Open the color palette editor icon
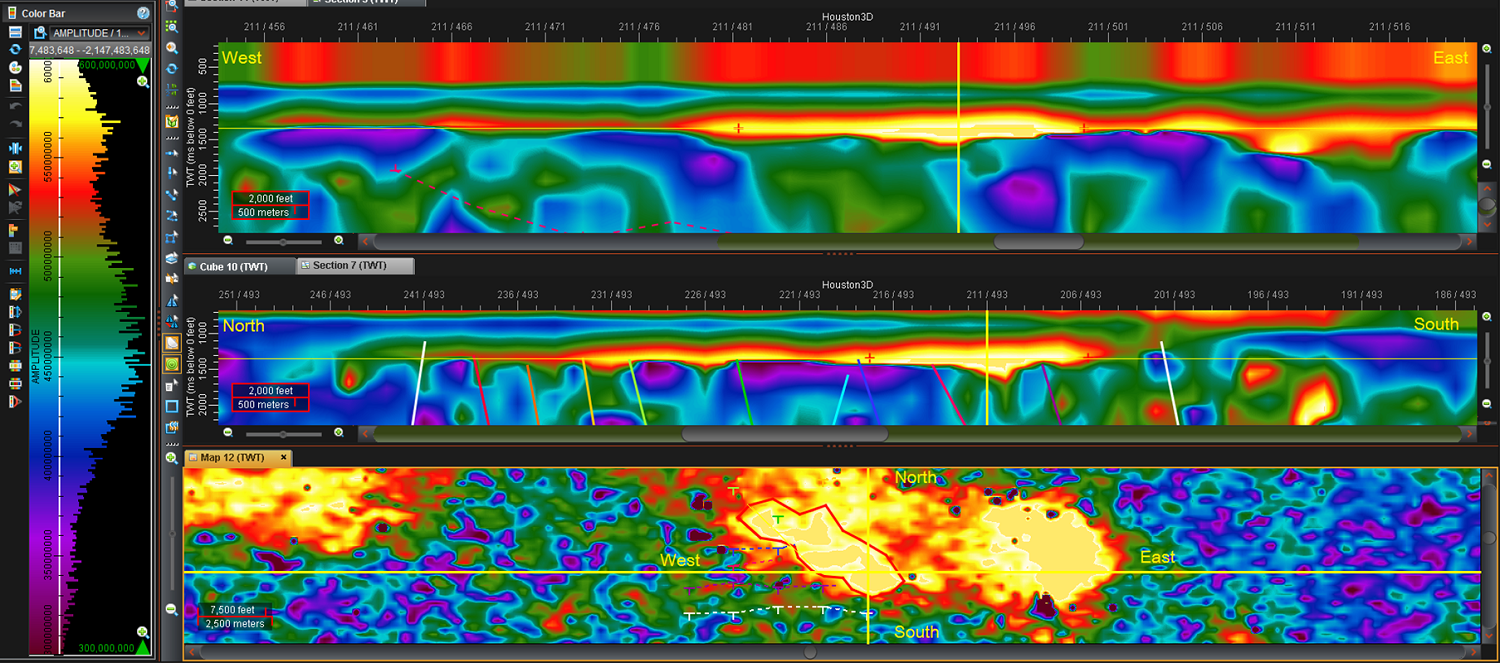Viewport: 1500px width, 663px height. tap(15, 67)
